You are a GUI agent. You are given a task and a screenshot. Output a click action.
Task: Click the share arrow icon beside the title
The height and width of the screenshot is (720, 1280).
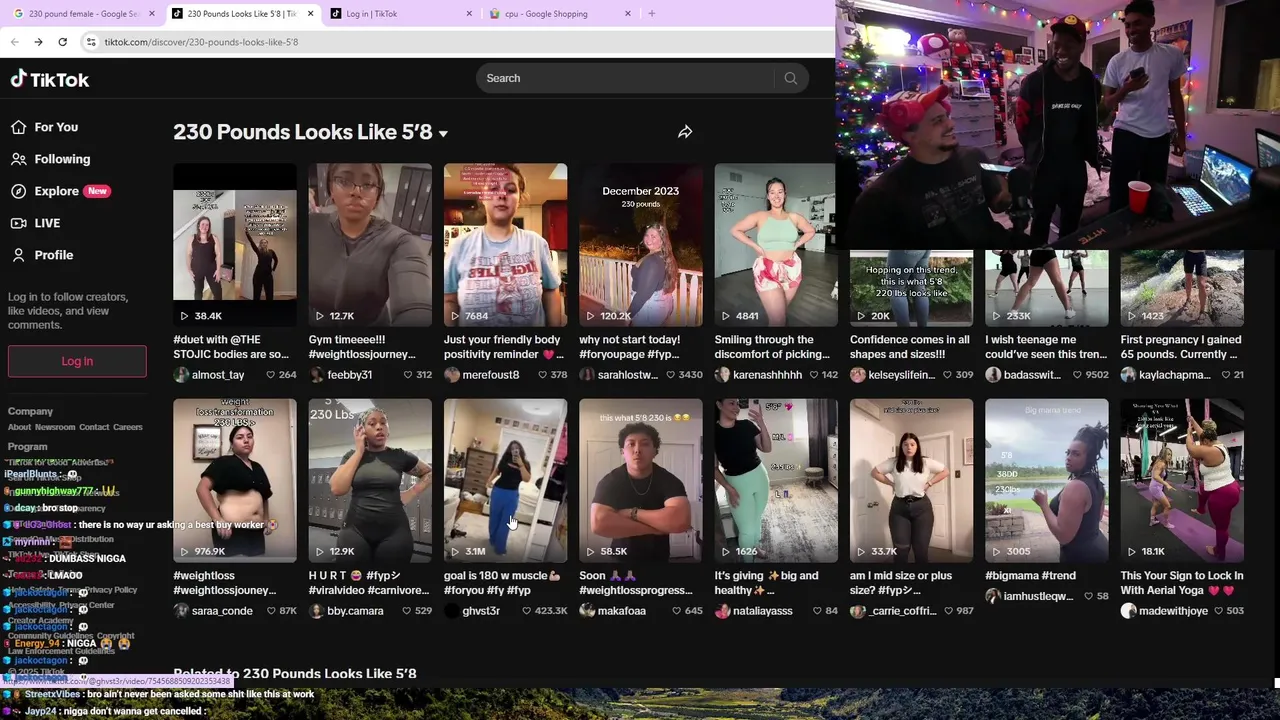click(x=685, y=132)
